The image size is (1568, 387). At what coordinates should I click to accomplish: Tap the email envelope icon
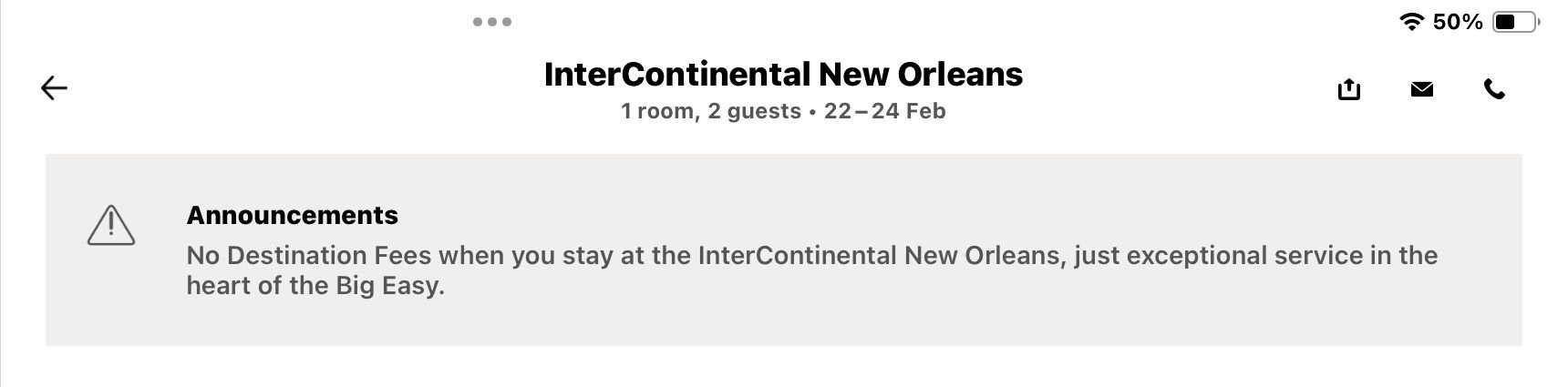point(1422,88)
